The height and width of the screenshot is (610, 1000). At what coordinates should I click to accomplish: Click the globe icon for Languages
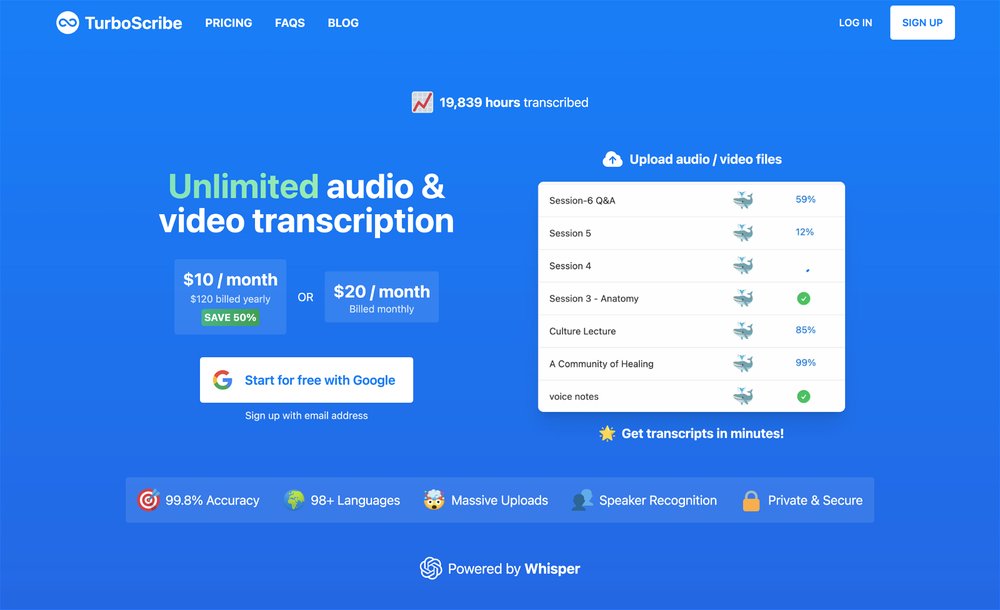(x=294, y=500)
